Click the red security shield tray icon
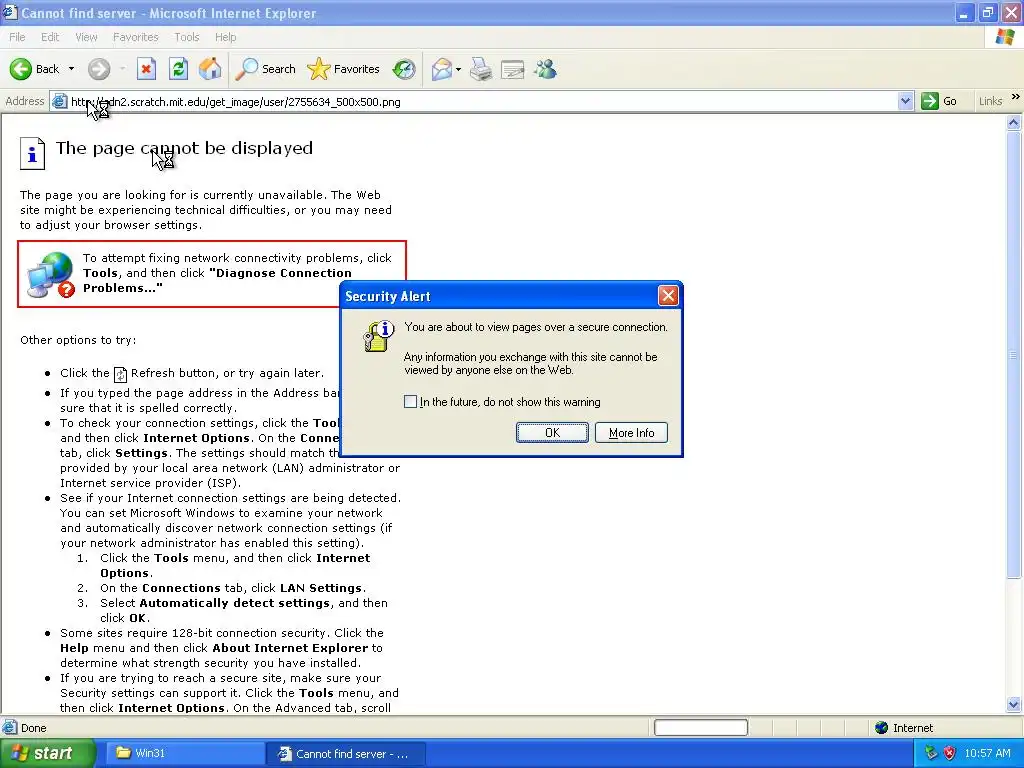 pyautogui.click(x=950, y=753)
